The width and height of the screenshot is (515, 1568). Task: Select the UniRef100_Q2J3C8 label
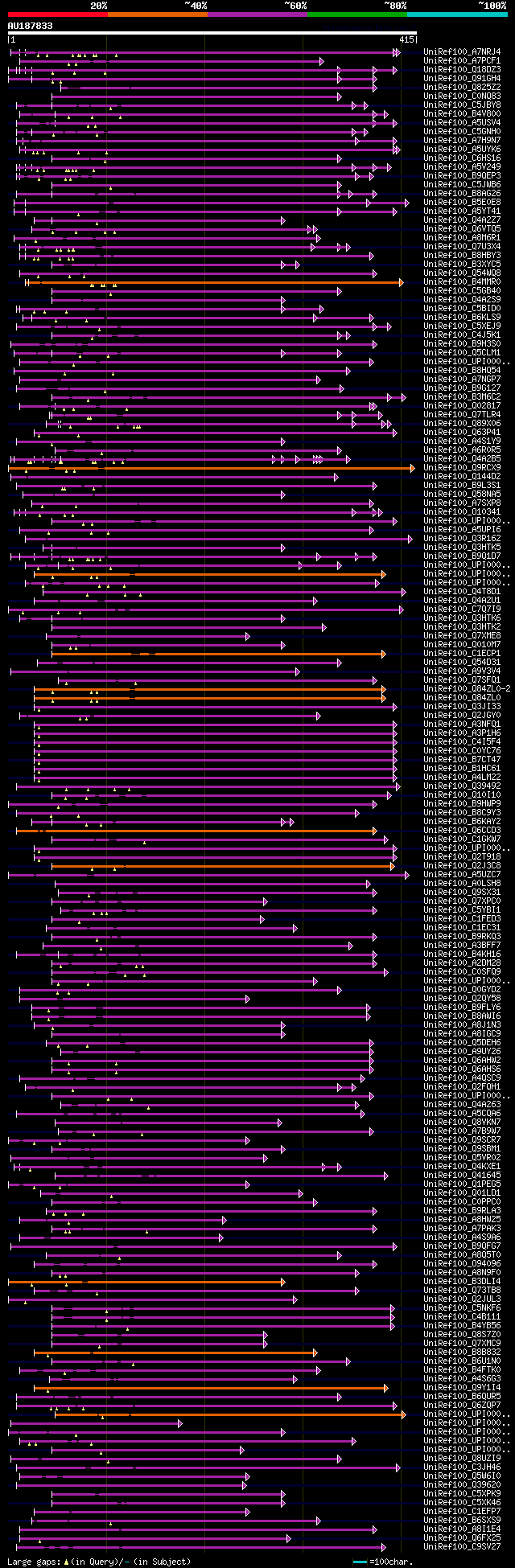(x=463, y=866)
